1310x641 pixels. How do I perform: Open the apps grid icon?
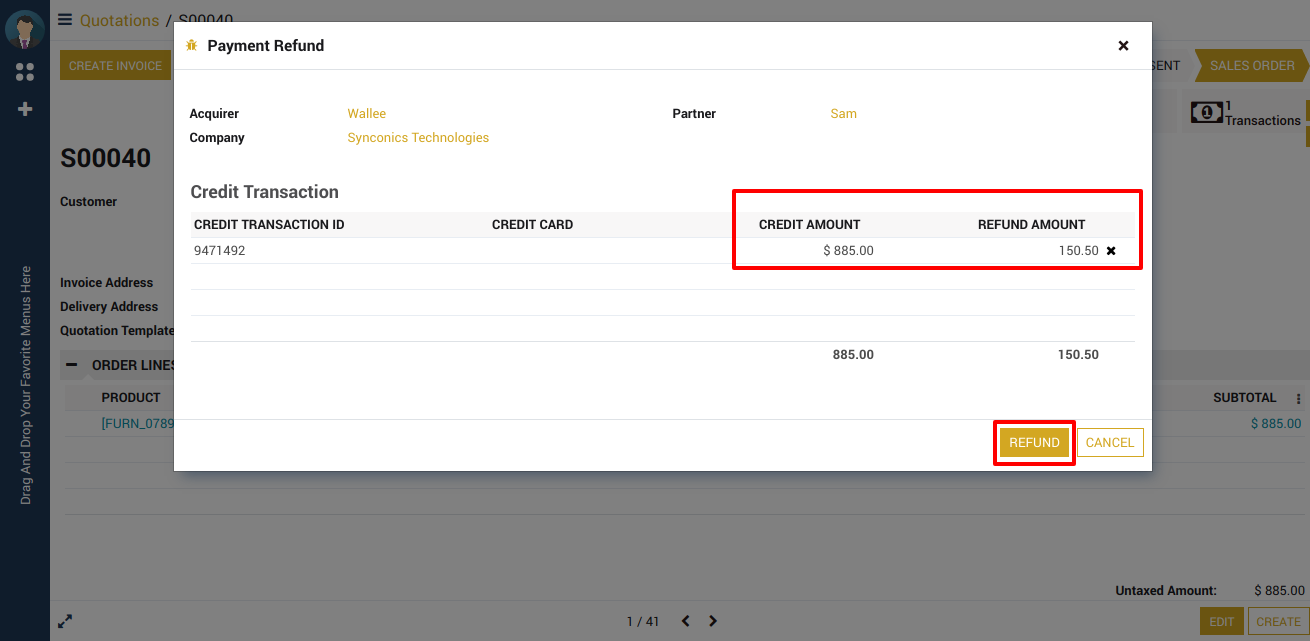[x=25, y=72]
